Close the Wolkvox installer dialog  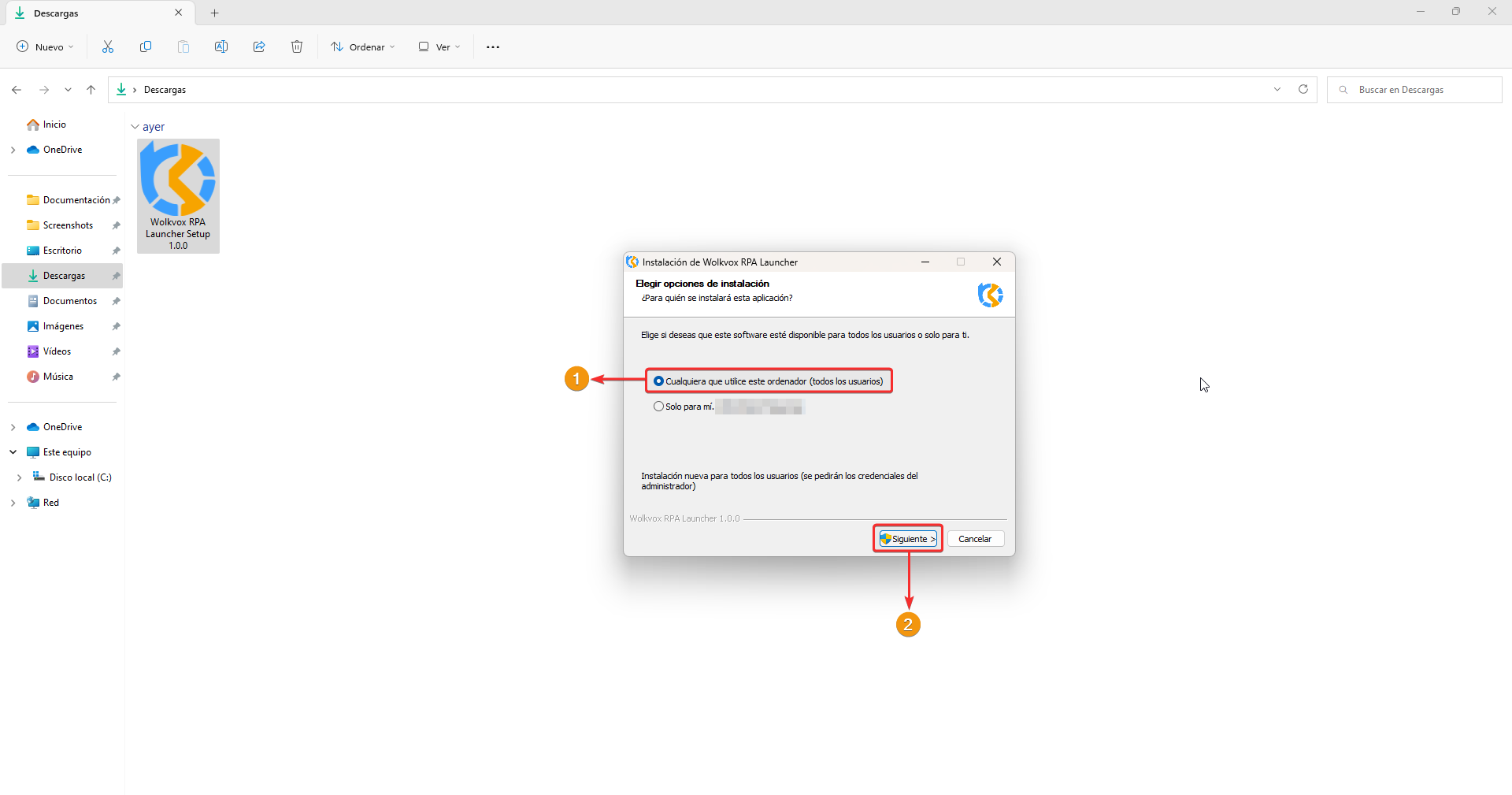pos(997,262)
